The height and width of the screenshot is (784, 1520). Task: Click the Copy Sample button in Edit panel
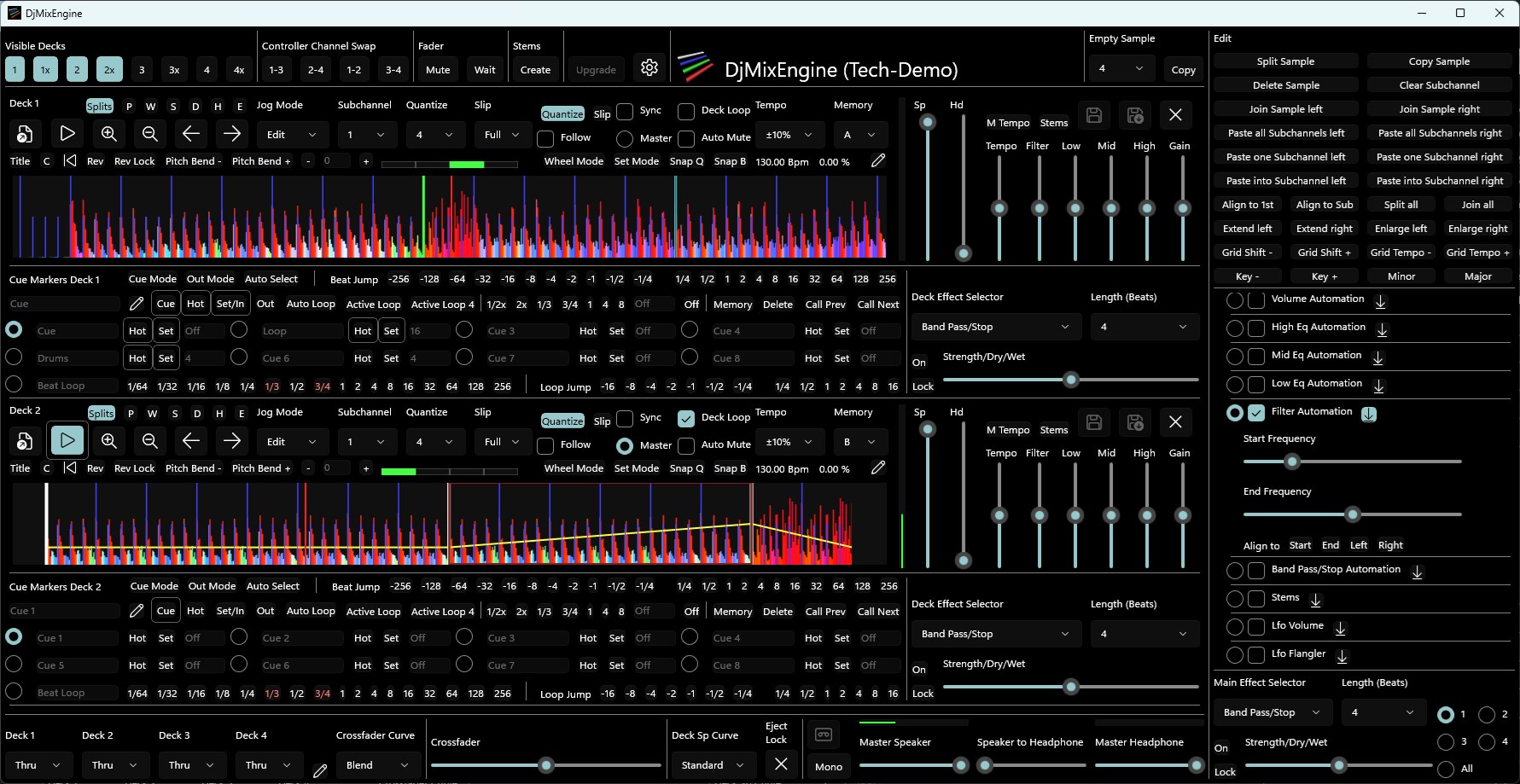(x=1440, y=61)
